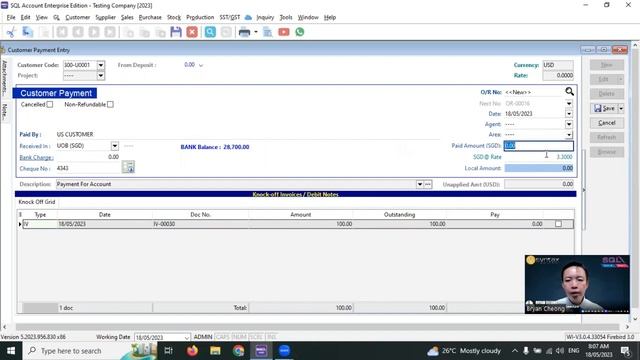Toggle the Cancelled checkbox
This screenshot has width=640, height=360.
pyautogui.click(x=50, y=104)
